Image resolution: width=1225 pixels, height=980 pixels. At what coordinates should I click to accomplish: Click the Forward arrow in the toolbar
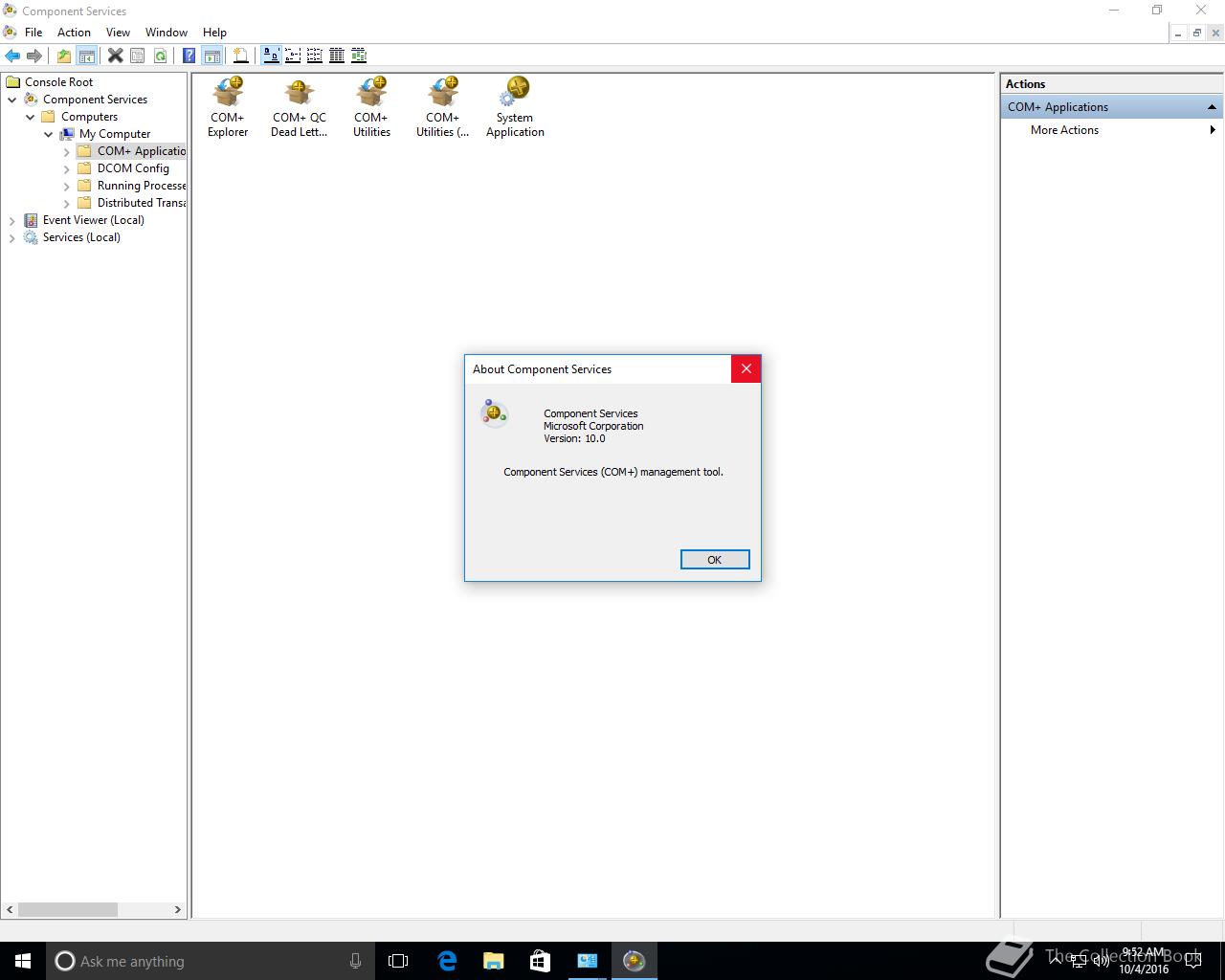[34, 56]
